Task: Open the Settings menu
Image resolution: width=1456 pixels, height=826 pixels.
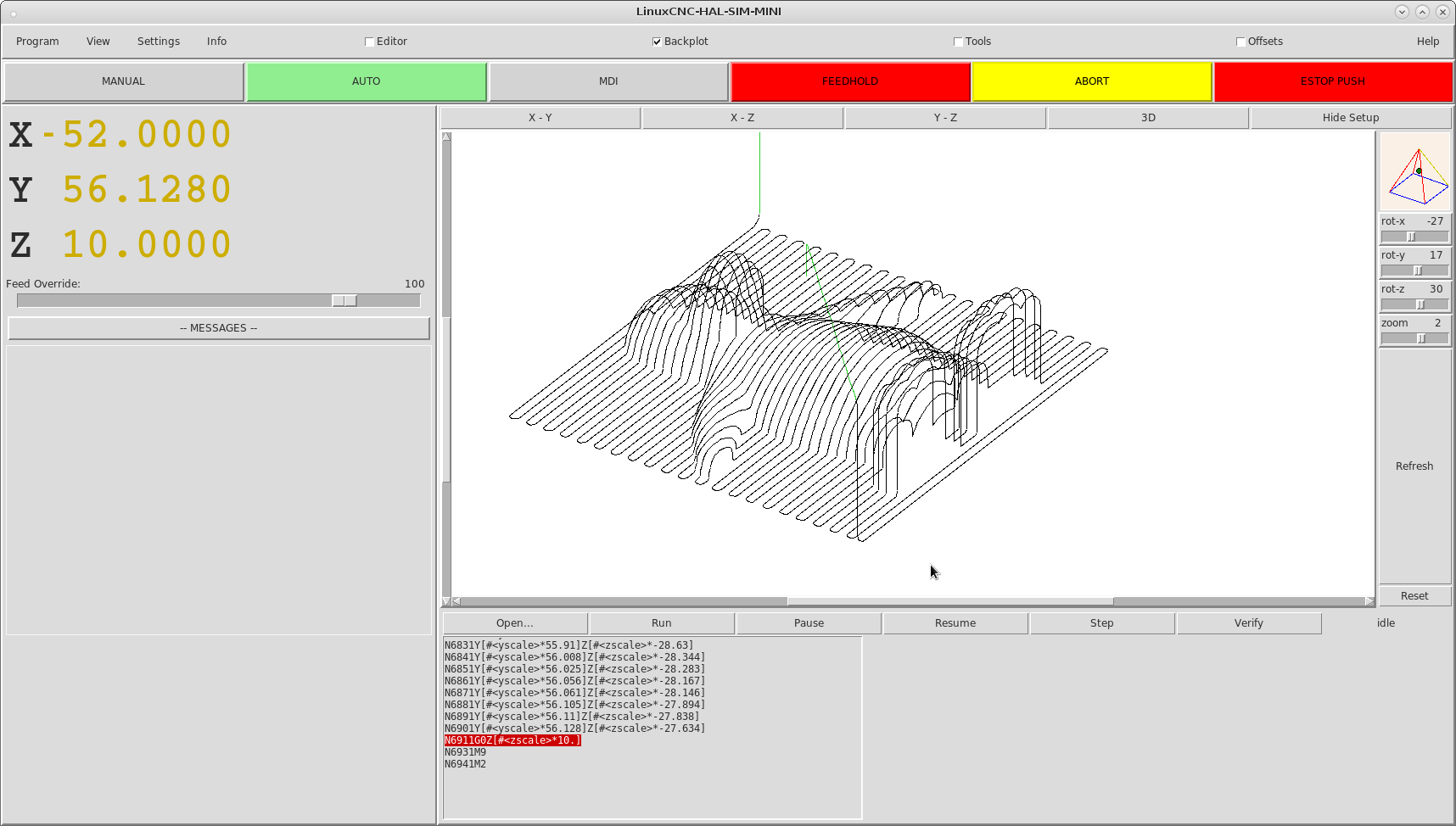Action: 159,42
